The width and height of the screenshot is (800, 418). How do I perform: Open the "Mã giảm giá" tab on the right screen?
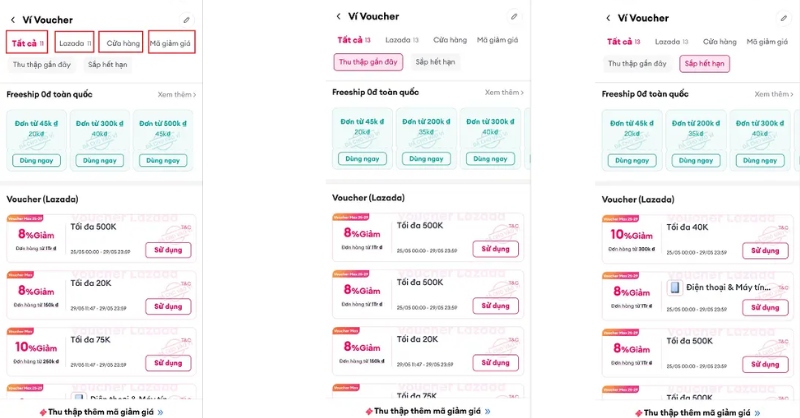(x=766, y=42)
